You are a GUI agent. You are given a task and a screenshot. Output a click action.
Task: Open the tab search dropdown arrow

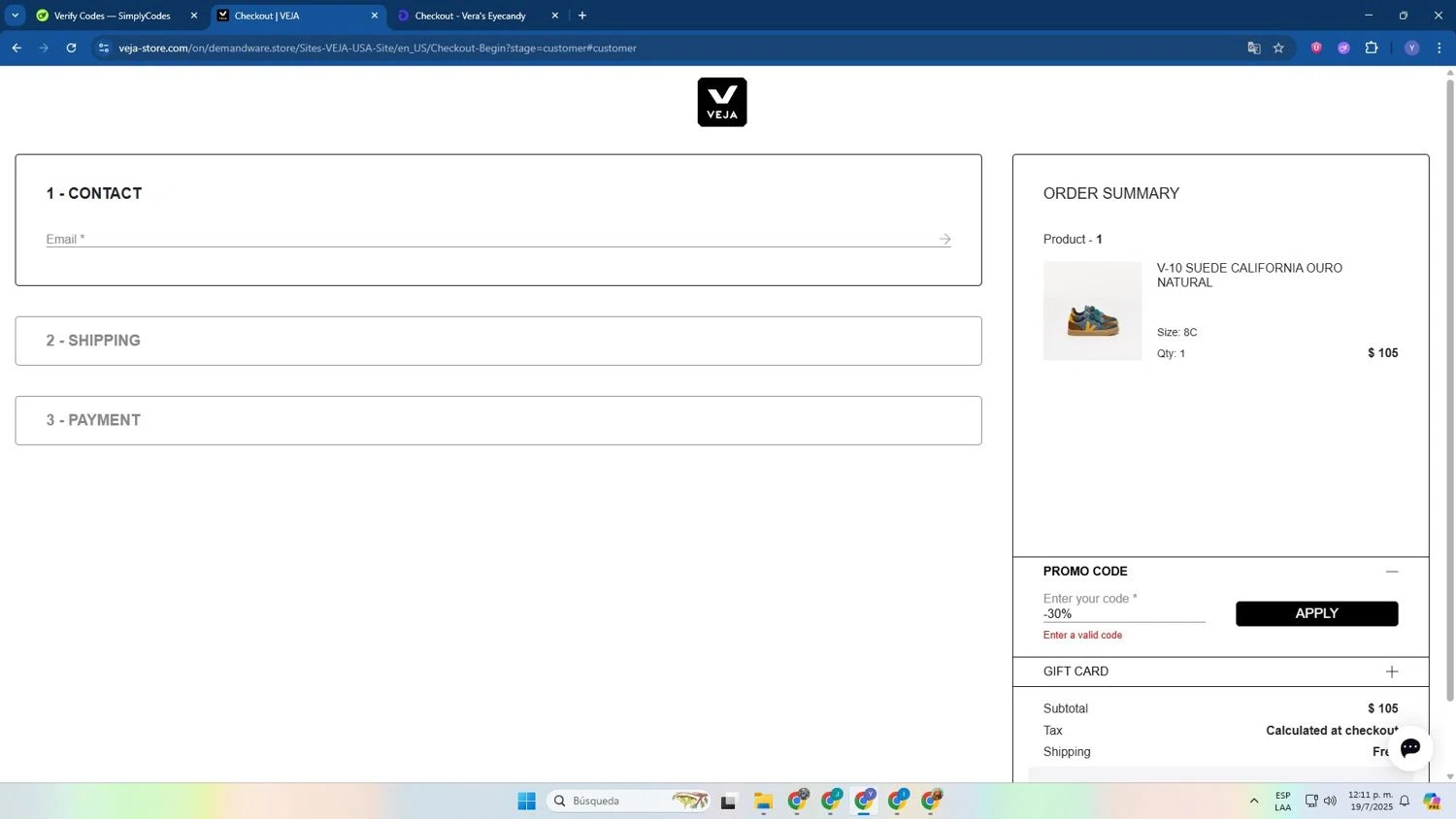15,16
